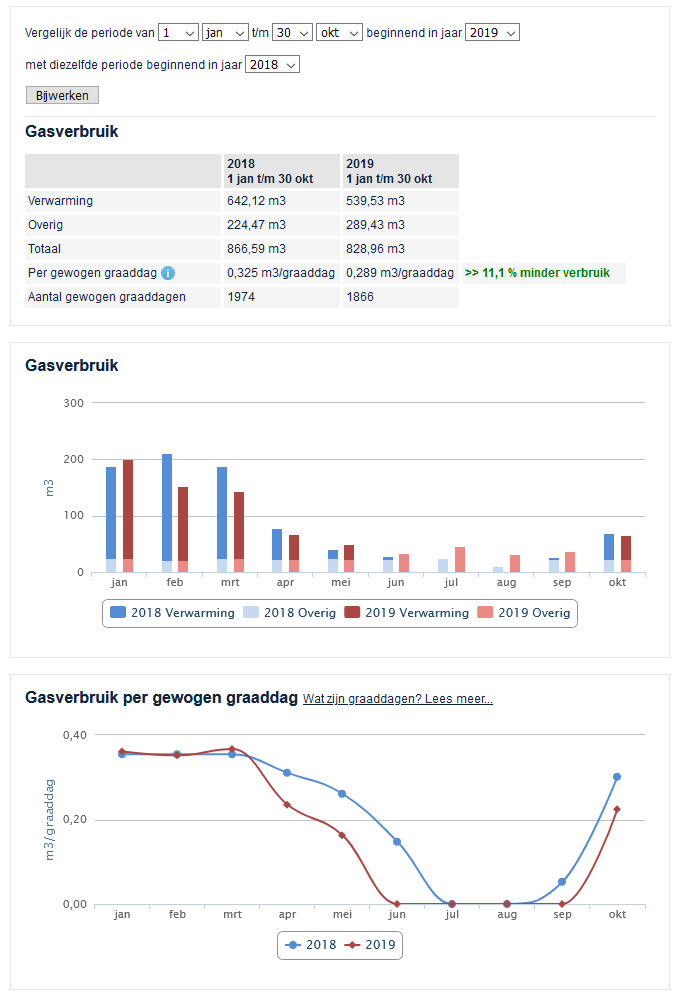Screen dimensions: 679x1002
Task: Click the 2018 okt data point on line chart
Action: click(617, 777)
